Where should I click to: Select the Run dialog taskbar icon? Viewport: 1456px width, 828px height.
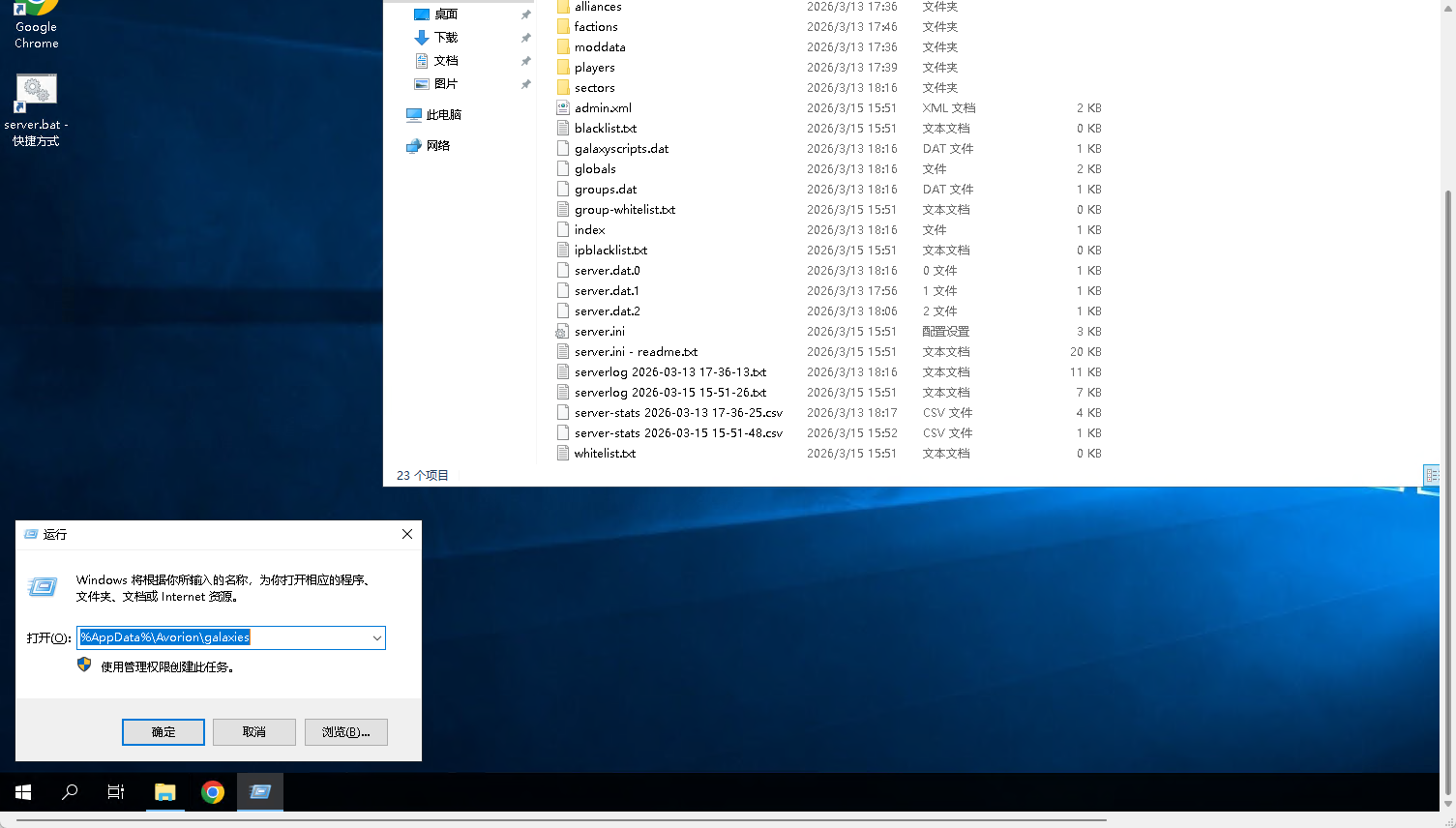(260, 792)
